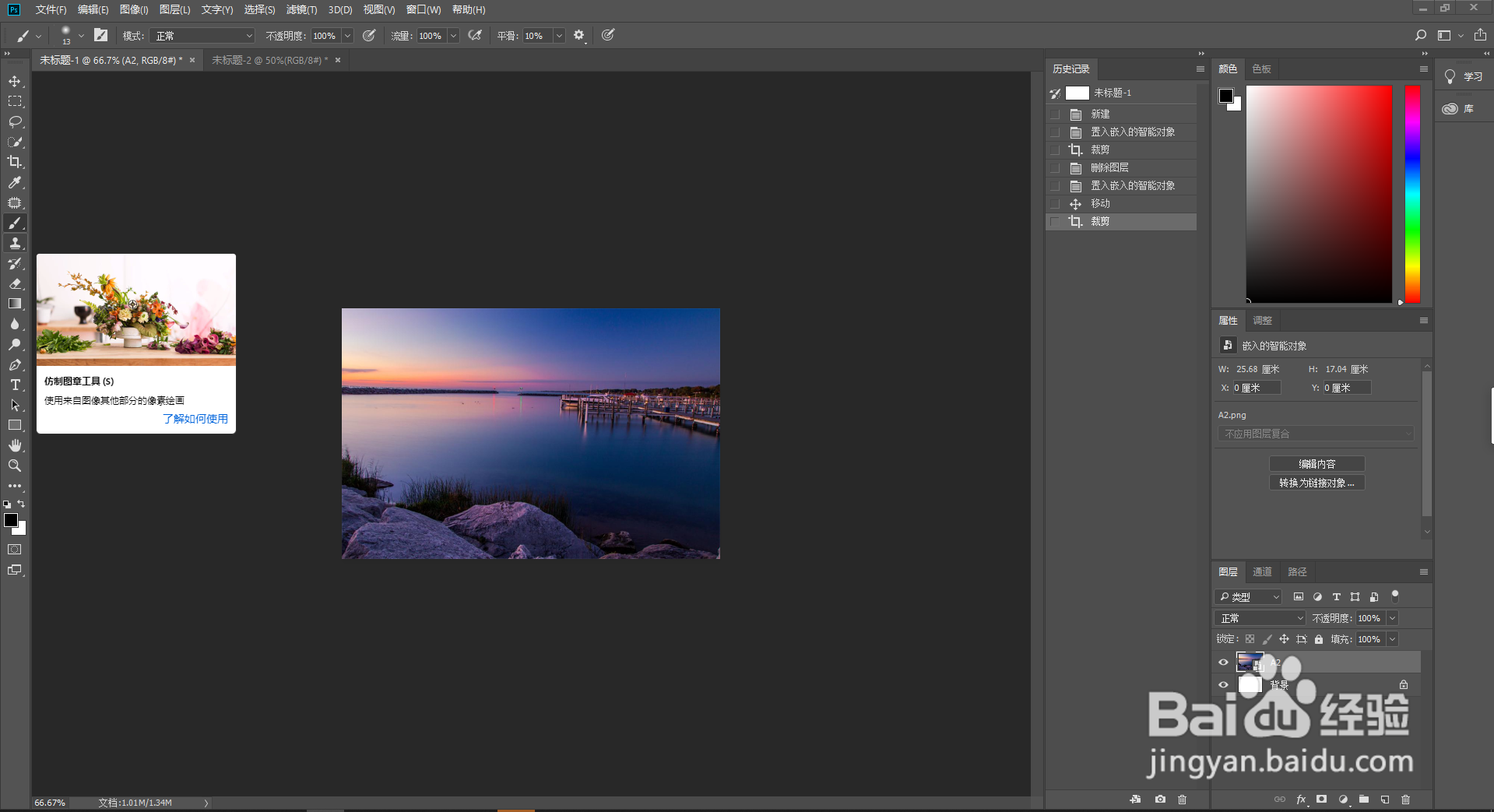Select the Hand tool
The height and width of the screenshot is (812, 1494).
pyautogui.click(x=15, y=445)
